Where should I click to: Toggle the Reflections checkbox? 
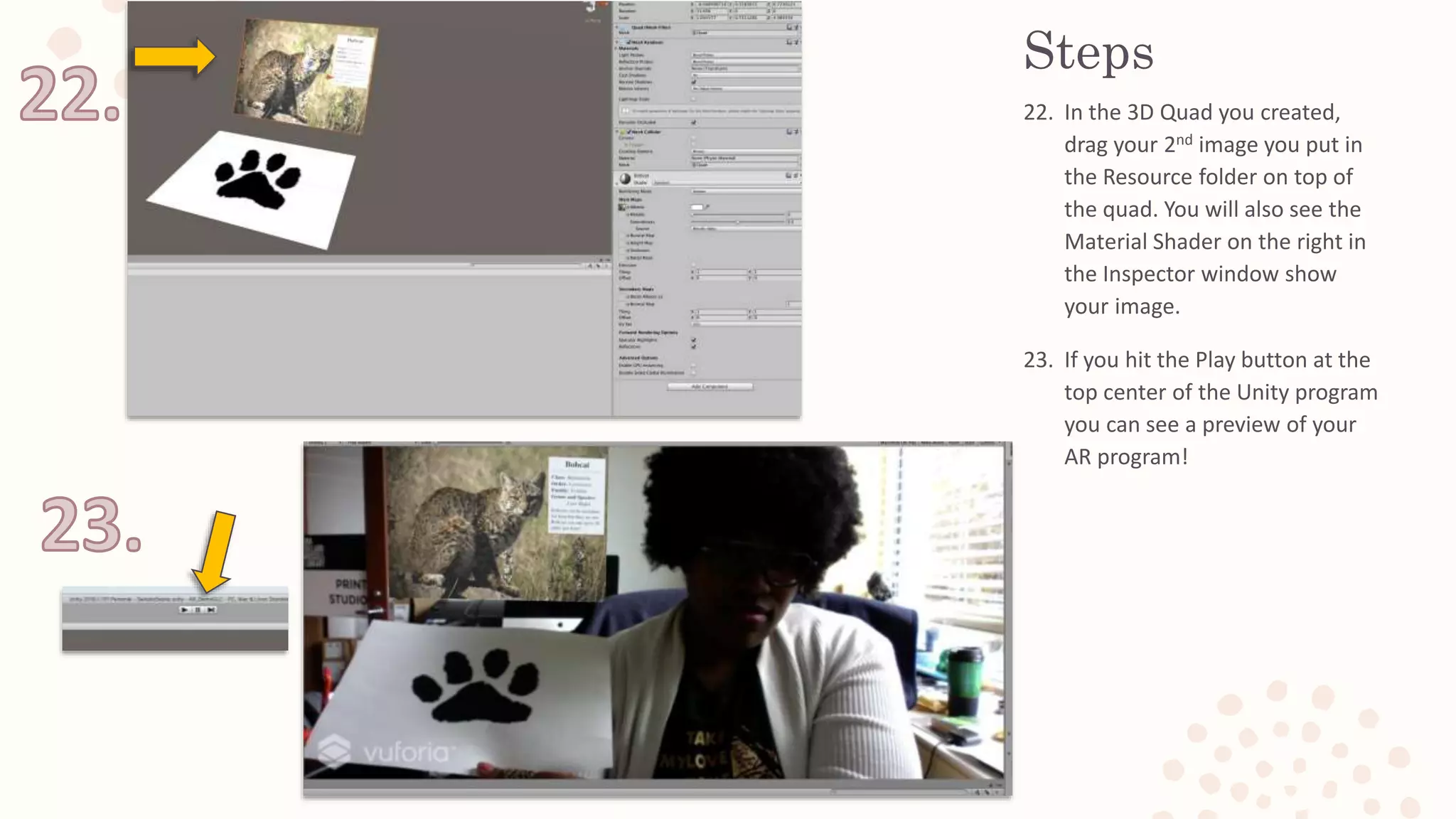pyautogui.click(x=693, y=347)
